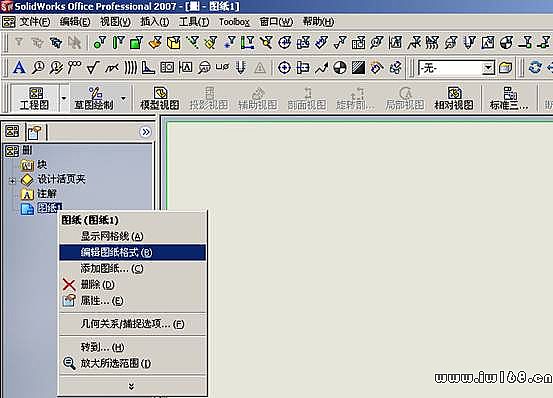Viewport: 553px width, 398px height.
Task: Click Delete (删除) in the context menu
Action: (x=97, y=284)
